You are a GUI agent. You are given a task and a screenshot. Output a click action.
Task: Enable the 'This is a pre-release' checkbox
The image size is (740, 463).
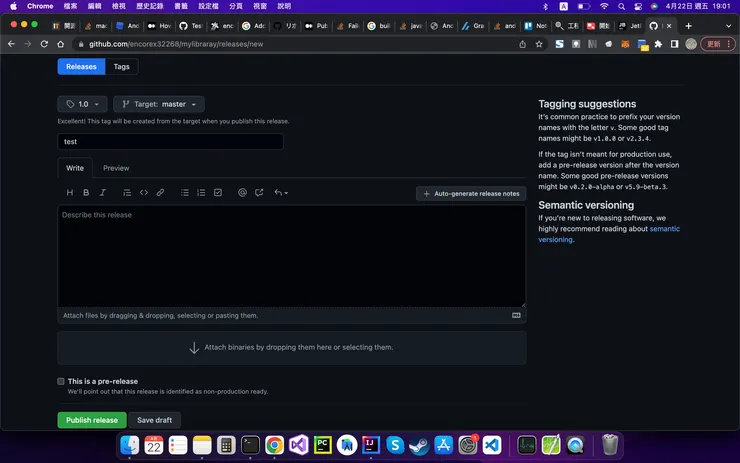[x=61, y=381]
